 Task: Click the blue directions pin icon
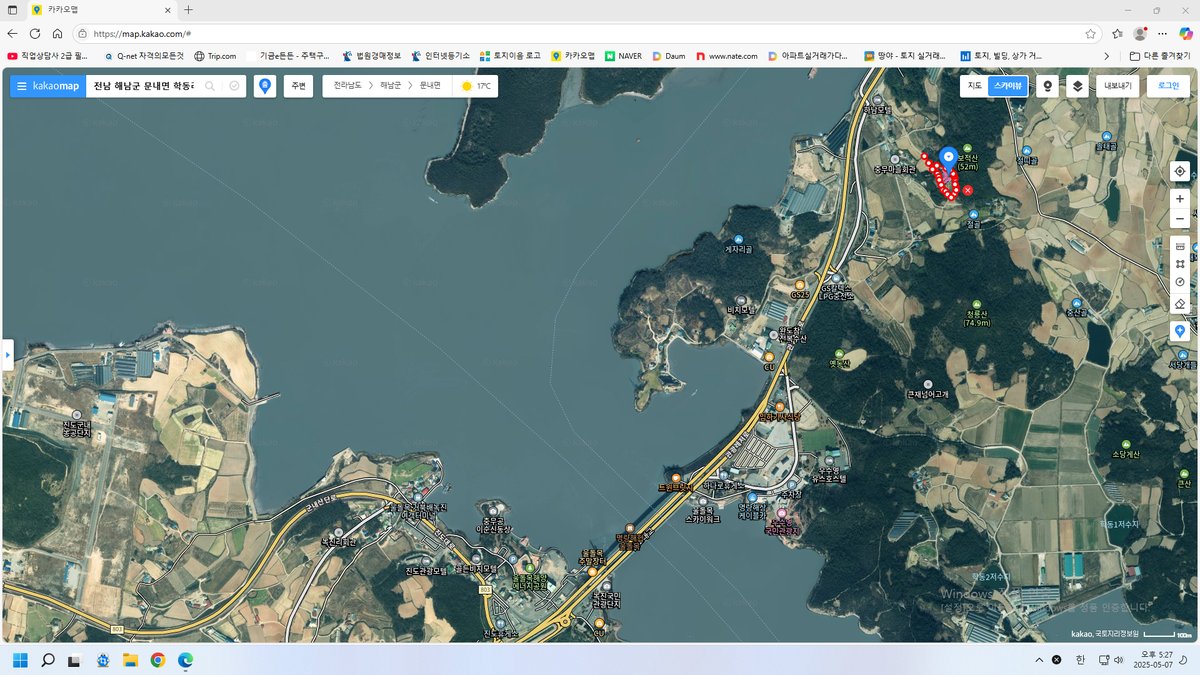point(265,86)
